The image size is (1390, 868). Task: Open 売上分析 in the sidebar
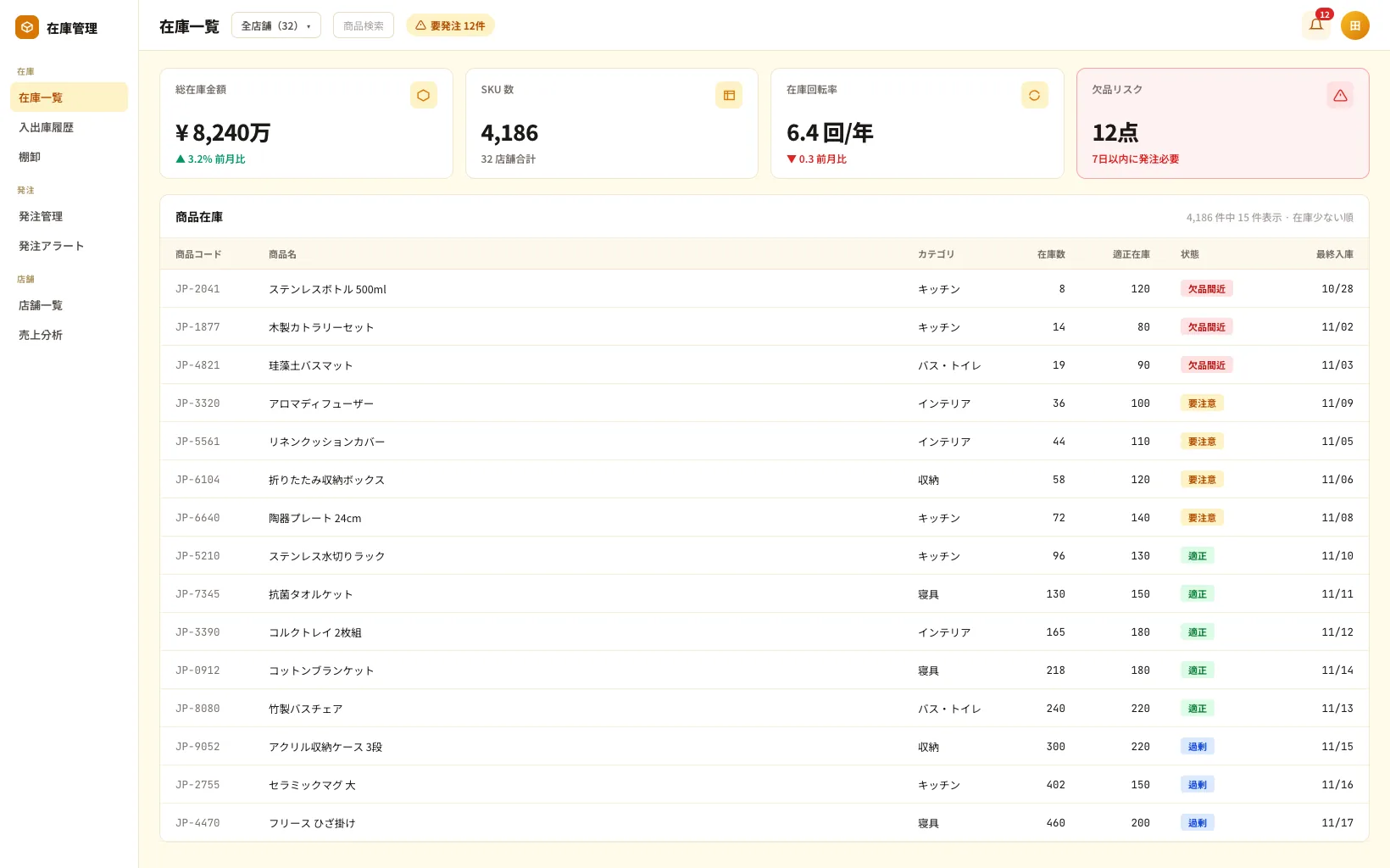(69, 335)
